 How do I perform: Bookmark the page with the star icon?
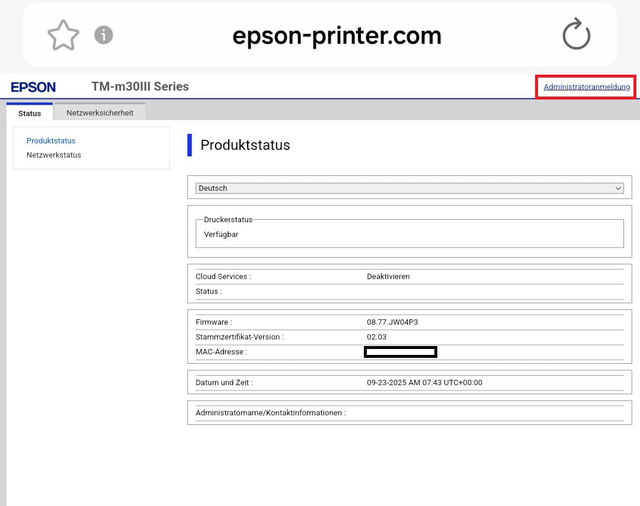tap(63, 35)
